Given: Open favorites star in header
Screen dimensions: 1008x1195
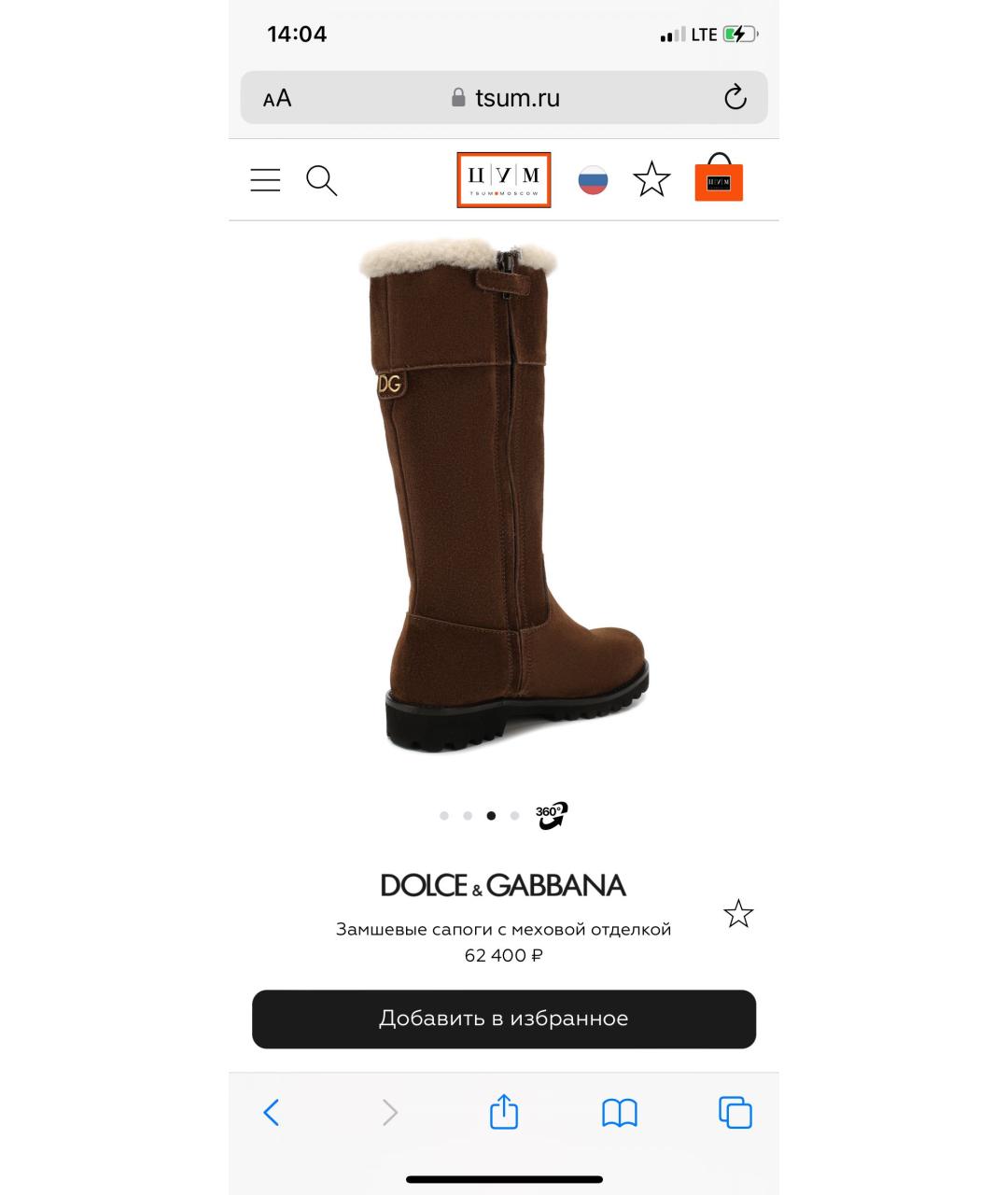Looking at the screenshot, I should [651, 179].
